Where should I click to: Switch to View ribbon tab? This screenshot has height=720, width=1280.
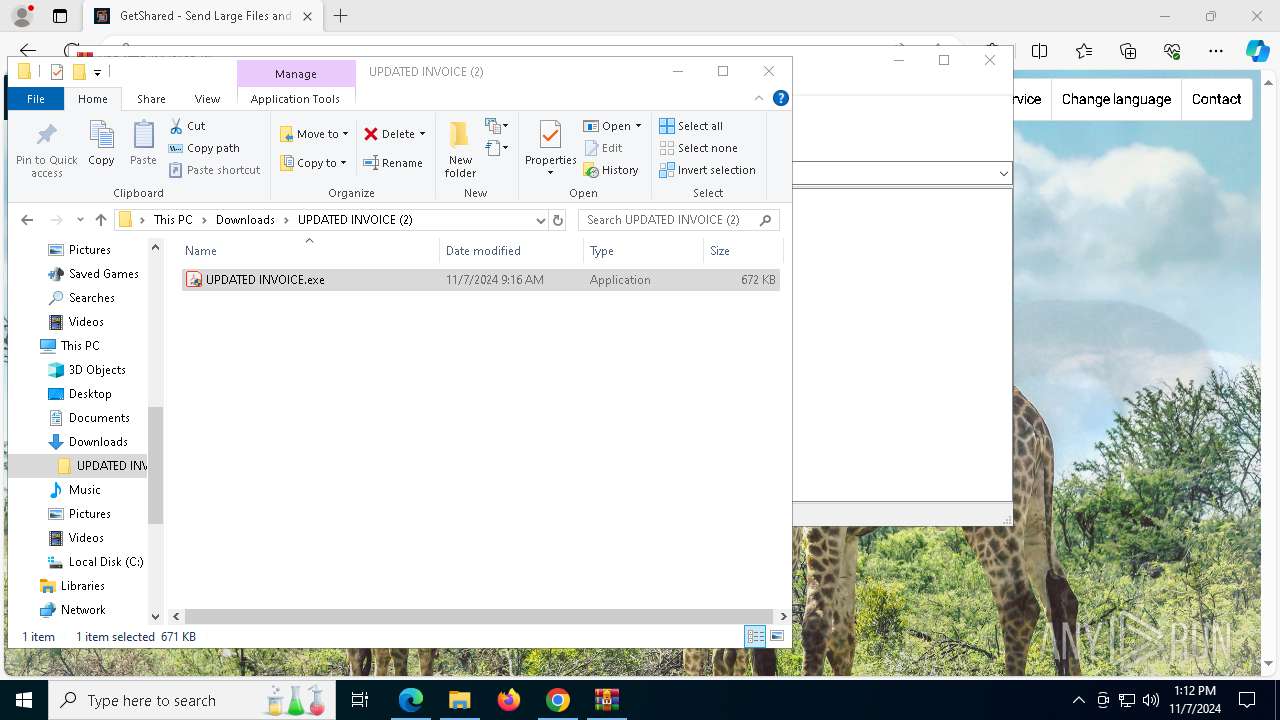click(207, 99)
